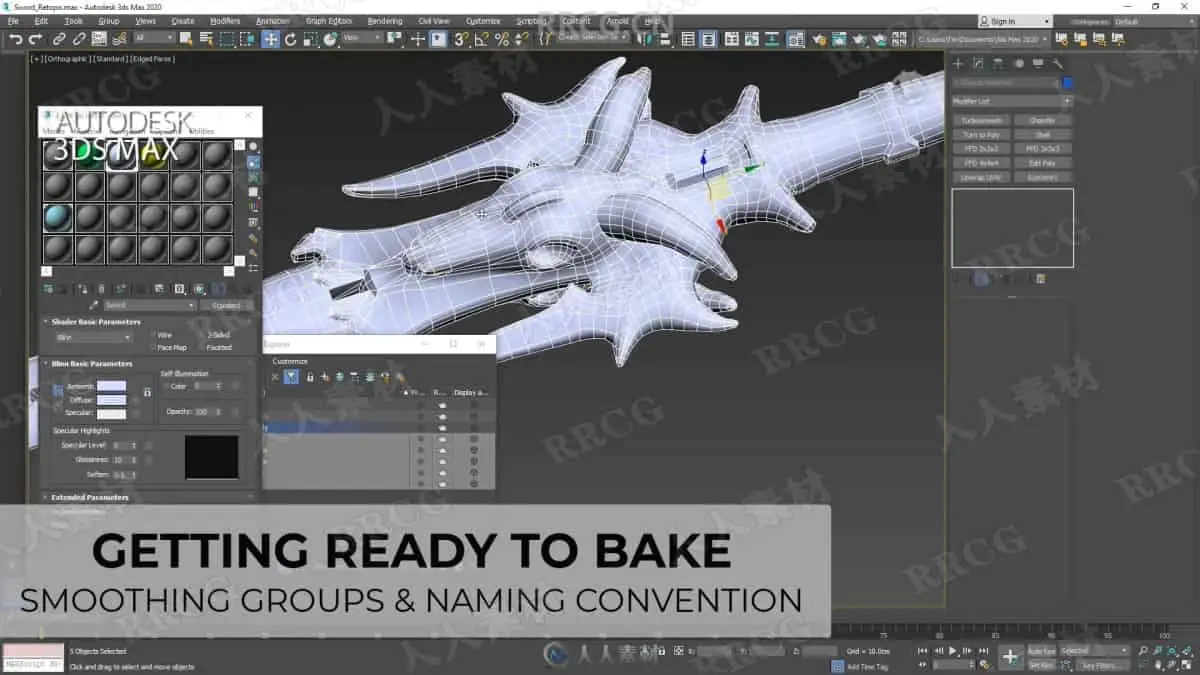Open the Customize menu in Scene Explorer

(290, 361)
